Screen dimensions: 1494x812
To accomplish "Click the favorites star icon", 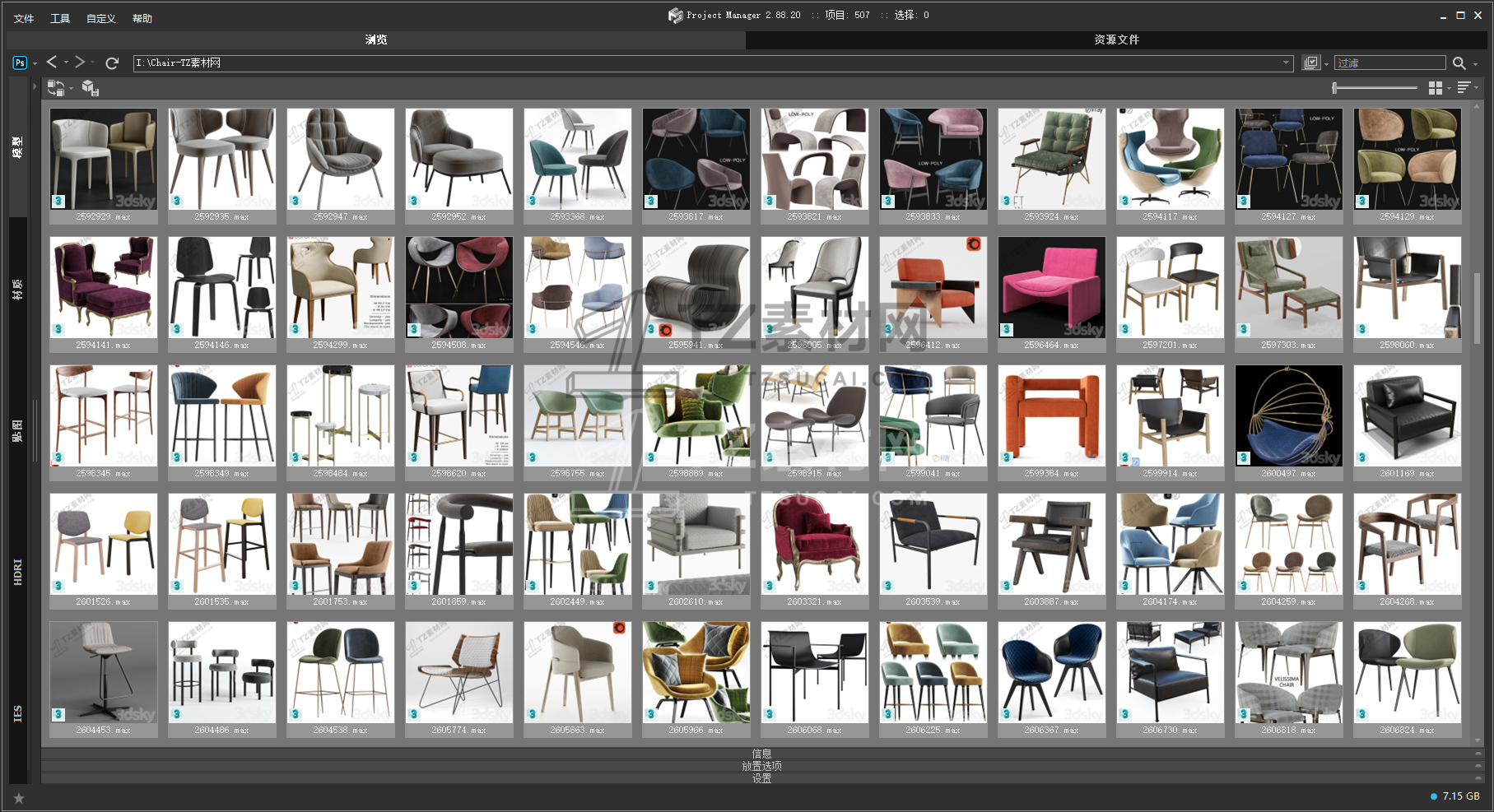I will 19,798.
